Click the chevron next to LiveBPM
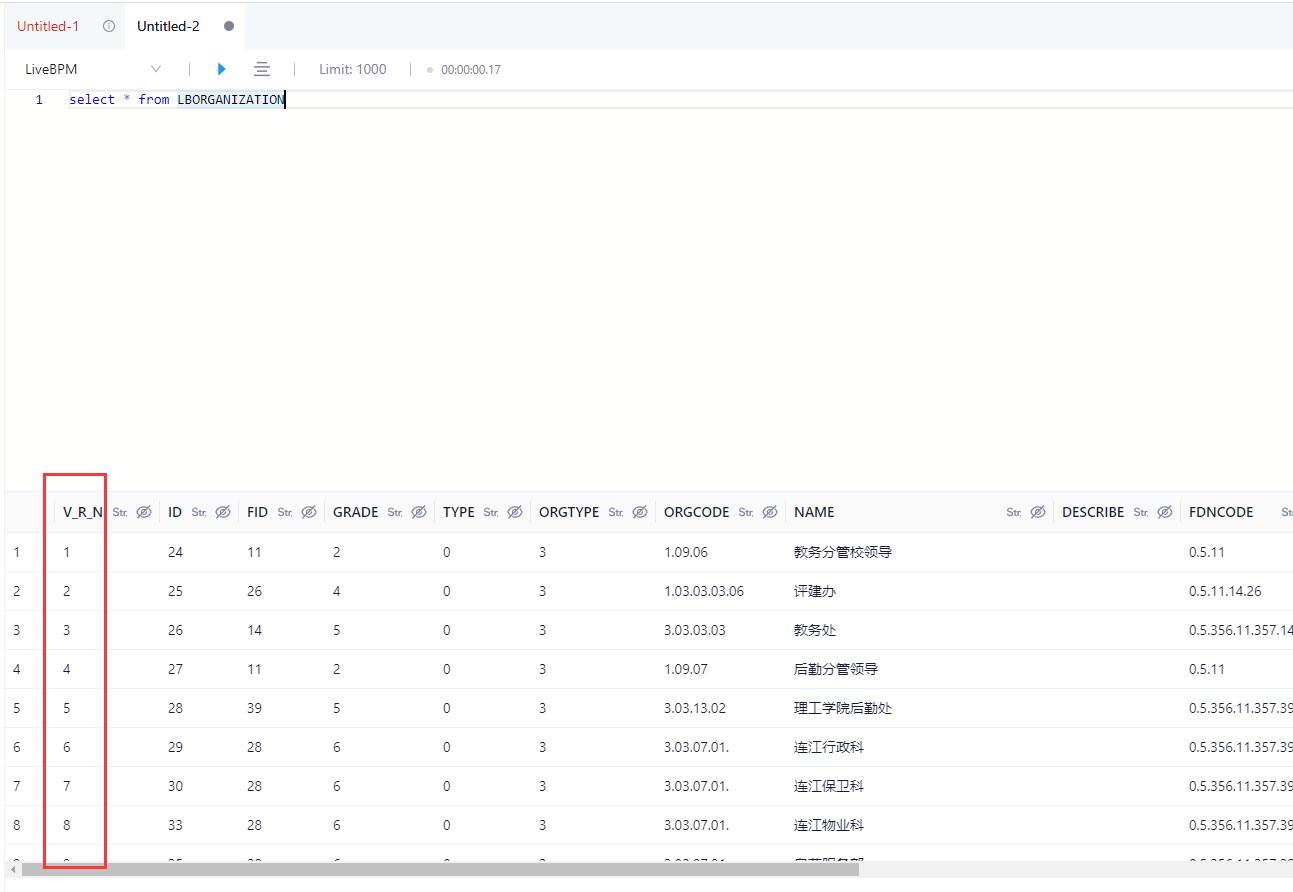 coord(155,69)
